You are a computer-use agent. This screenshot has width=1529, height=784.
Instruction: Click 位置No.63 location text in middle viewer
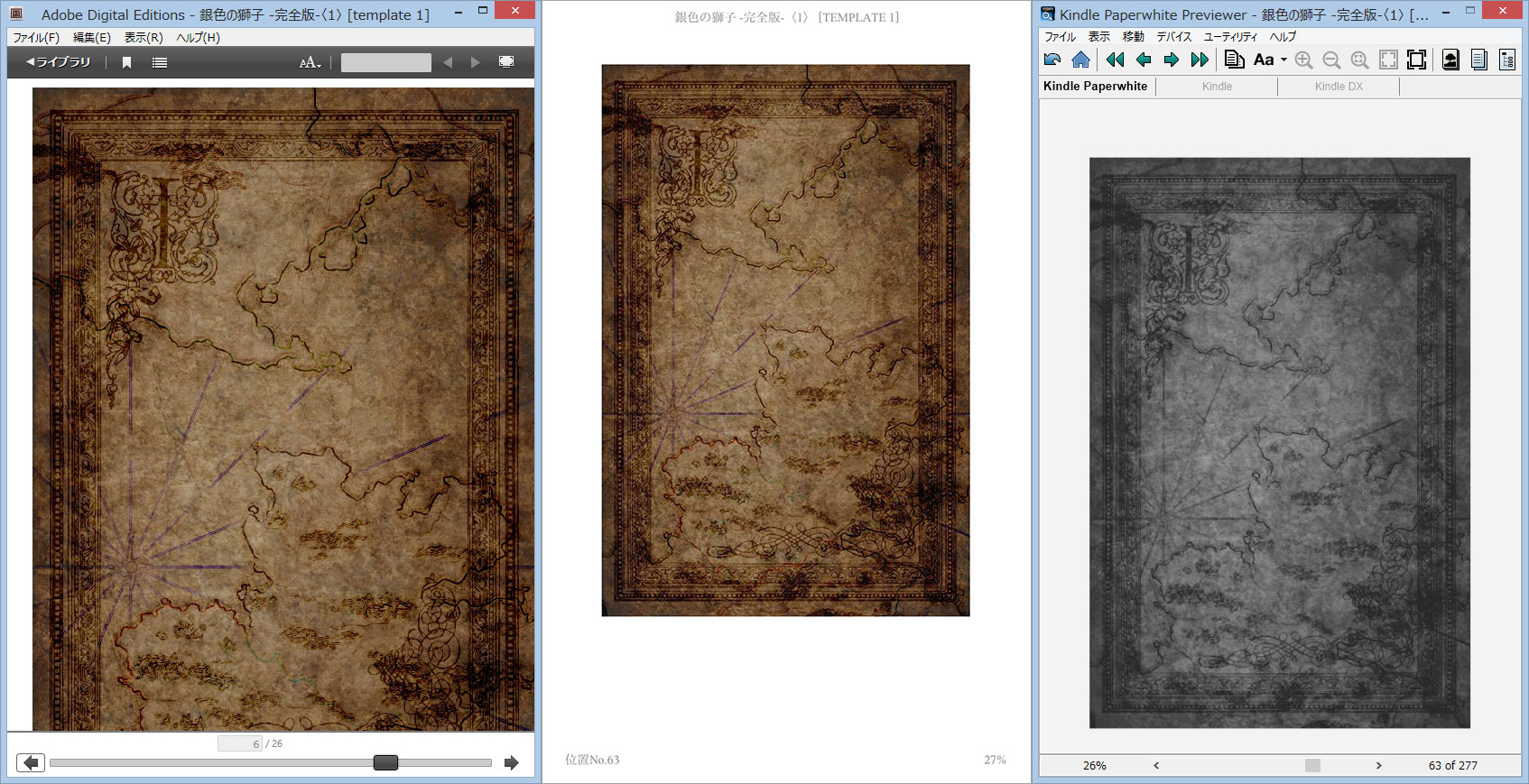592,760
